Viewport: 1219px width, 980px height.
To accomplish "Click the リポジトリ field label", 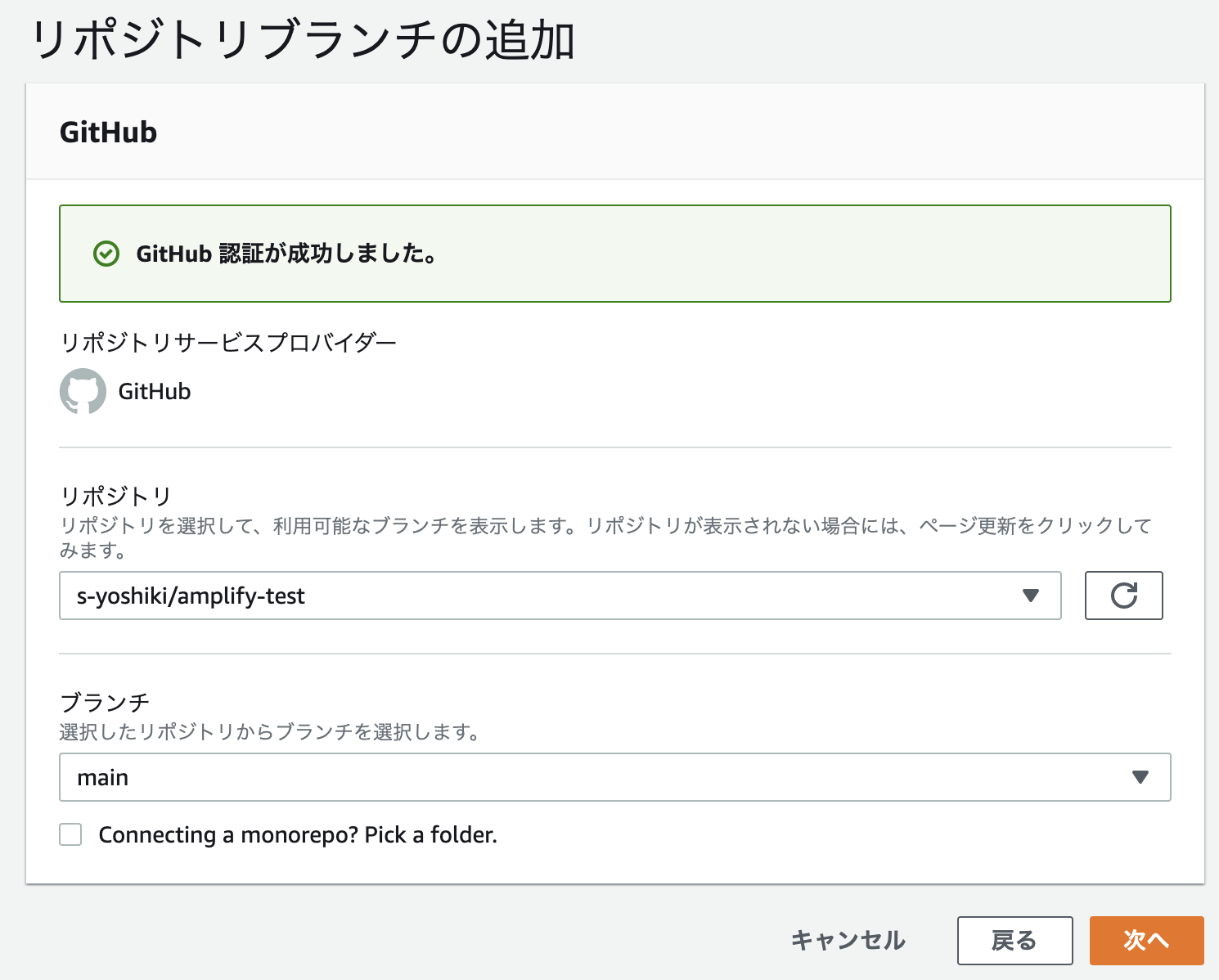I will point(115,496).
